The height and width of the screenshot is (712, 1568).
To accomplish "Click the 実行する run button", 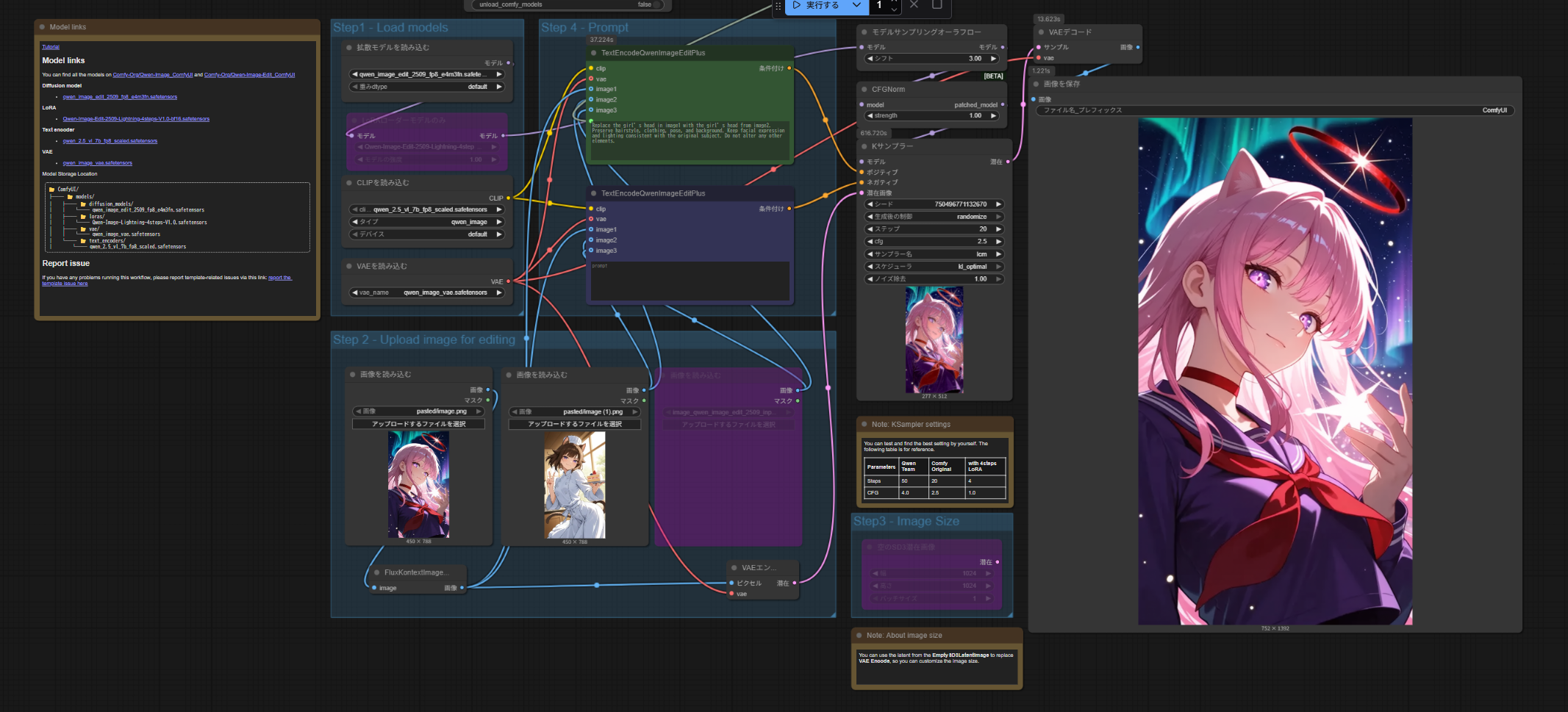I will (x=817, y=5).
